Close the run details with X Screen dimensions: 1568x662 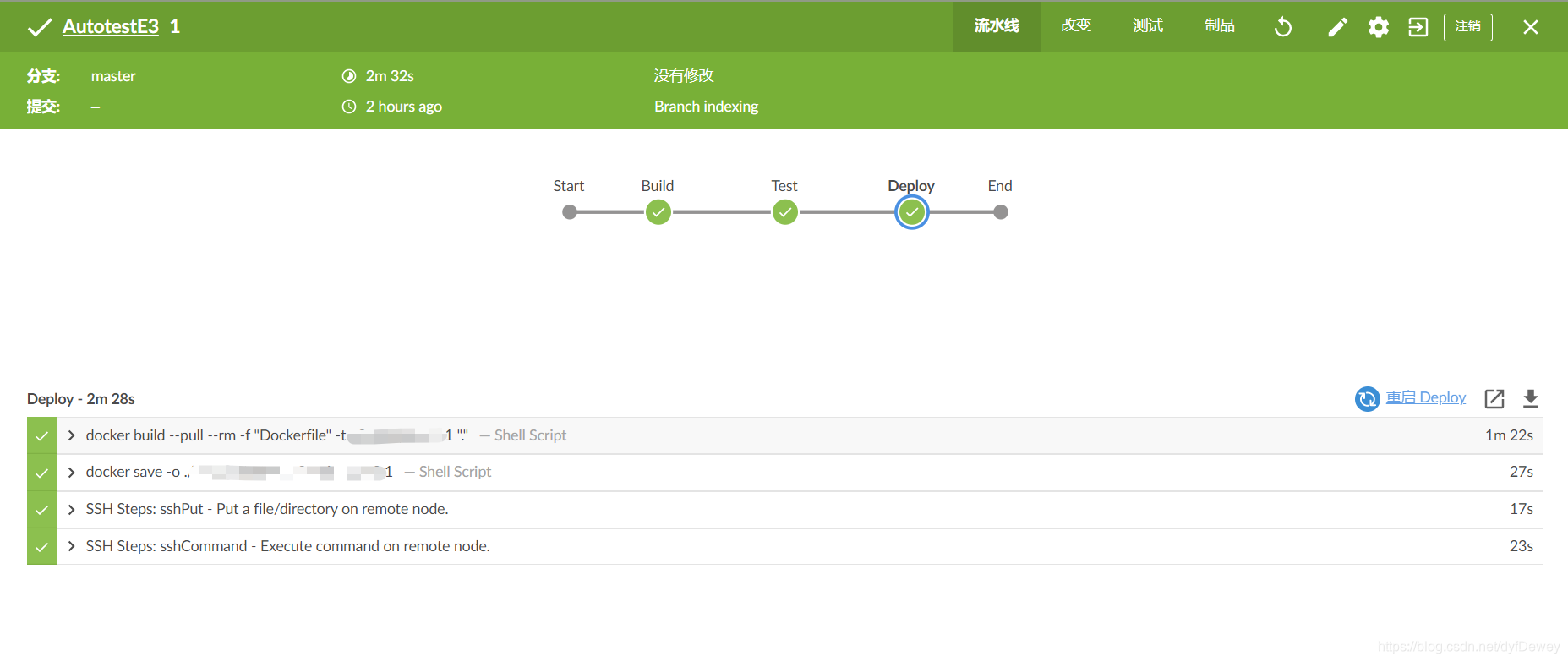[1530, 27]
